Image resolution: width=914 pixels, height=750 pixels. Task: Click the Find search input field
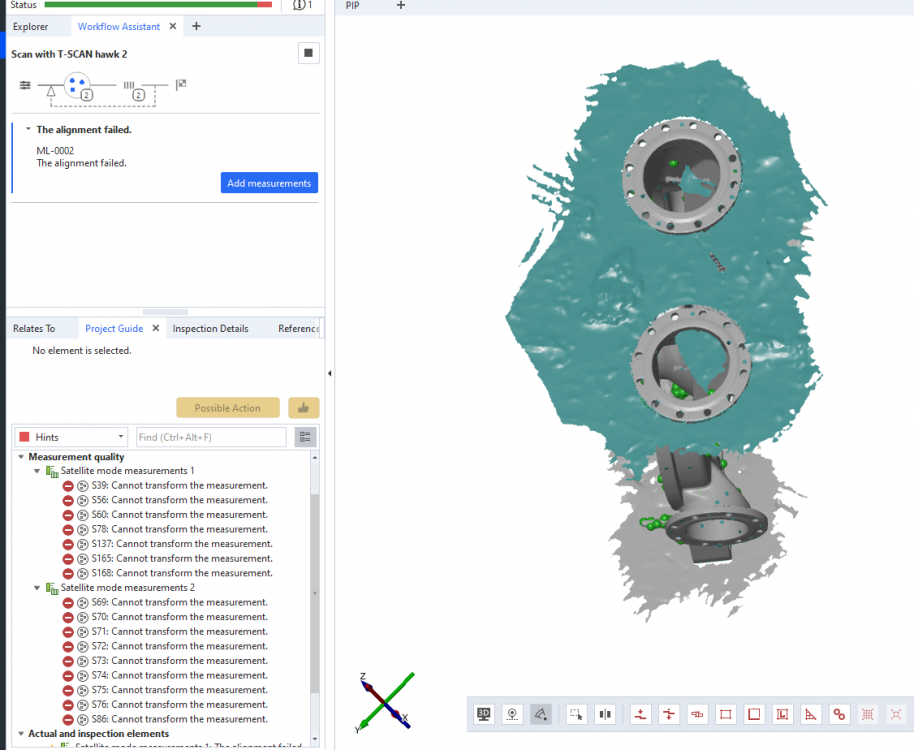(x=211, y=437)
